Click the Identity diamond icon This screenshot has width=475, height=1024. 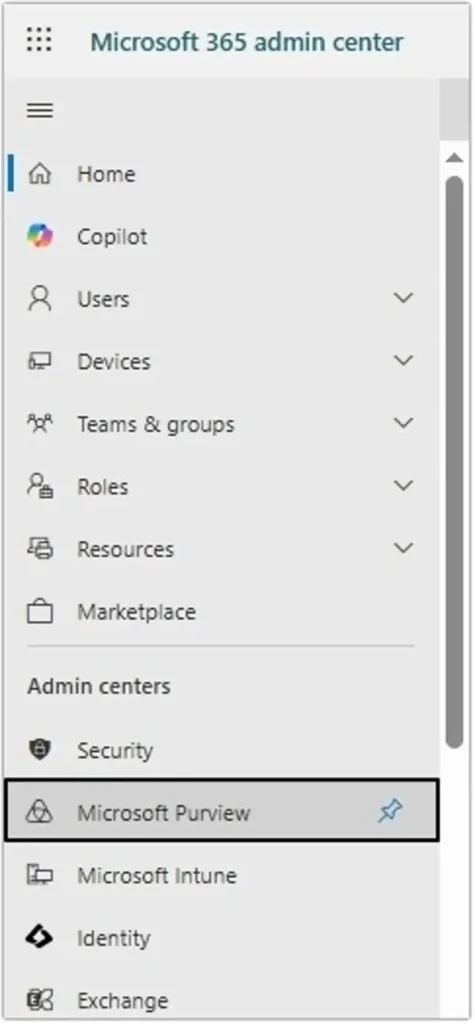(x=40, y=938)
